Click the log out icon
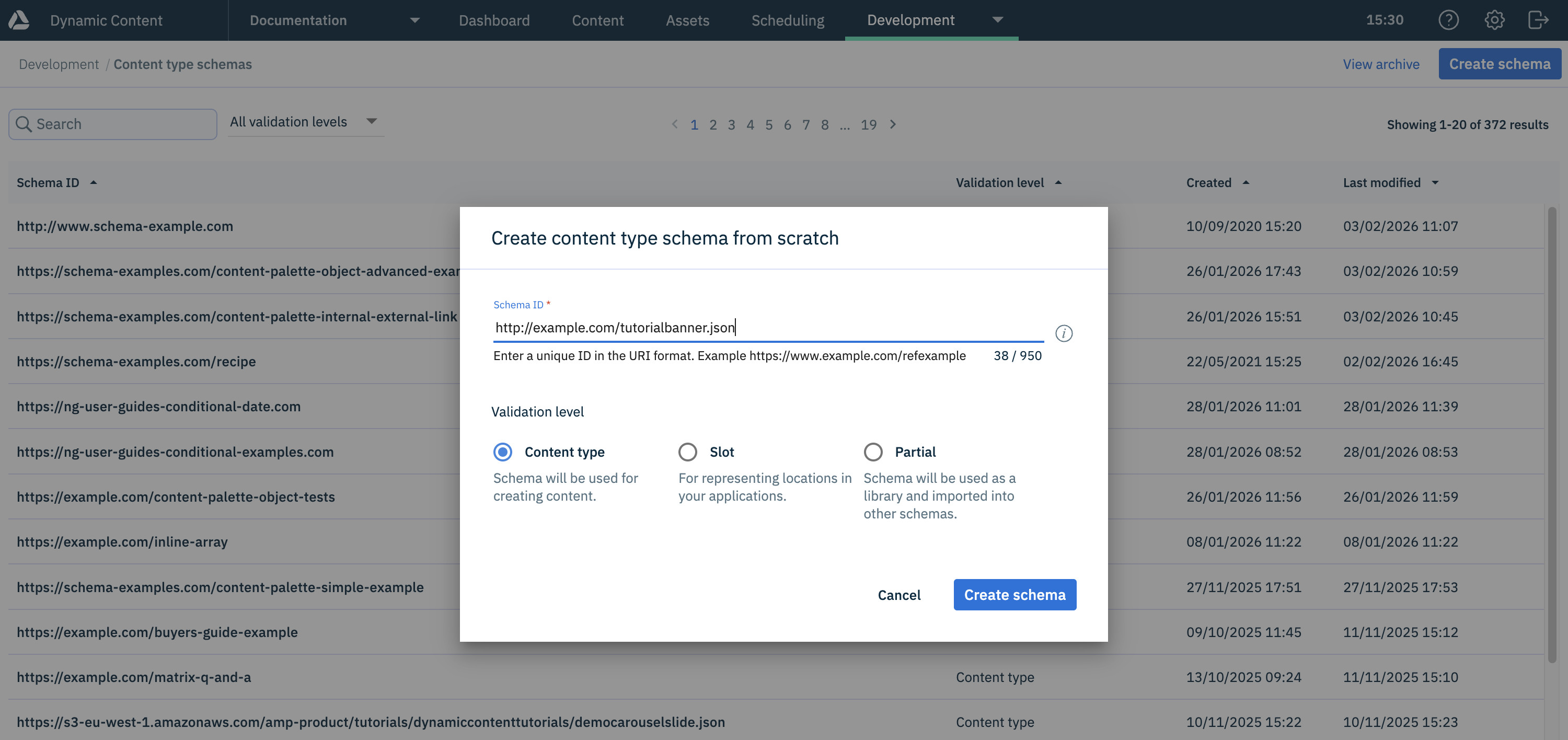Image resolution: width=1568 pixels, height=740 pixels. [x=1538, y=20]
